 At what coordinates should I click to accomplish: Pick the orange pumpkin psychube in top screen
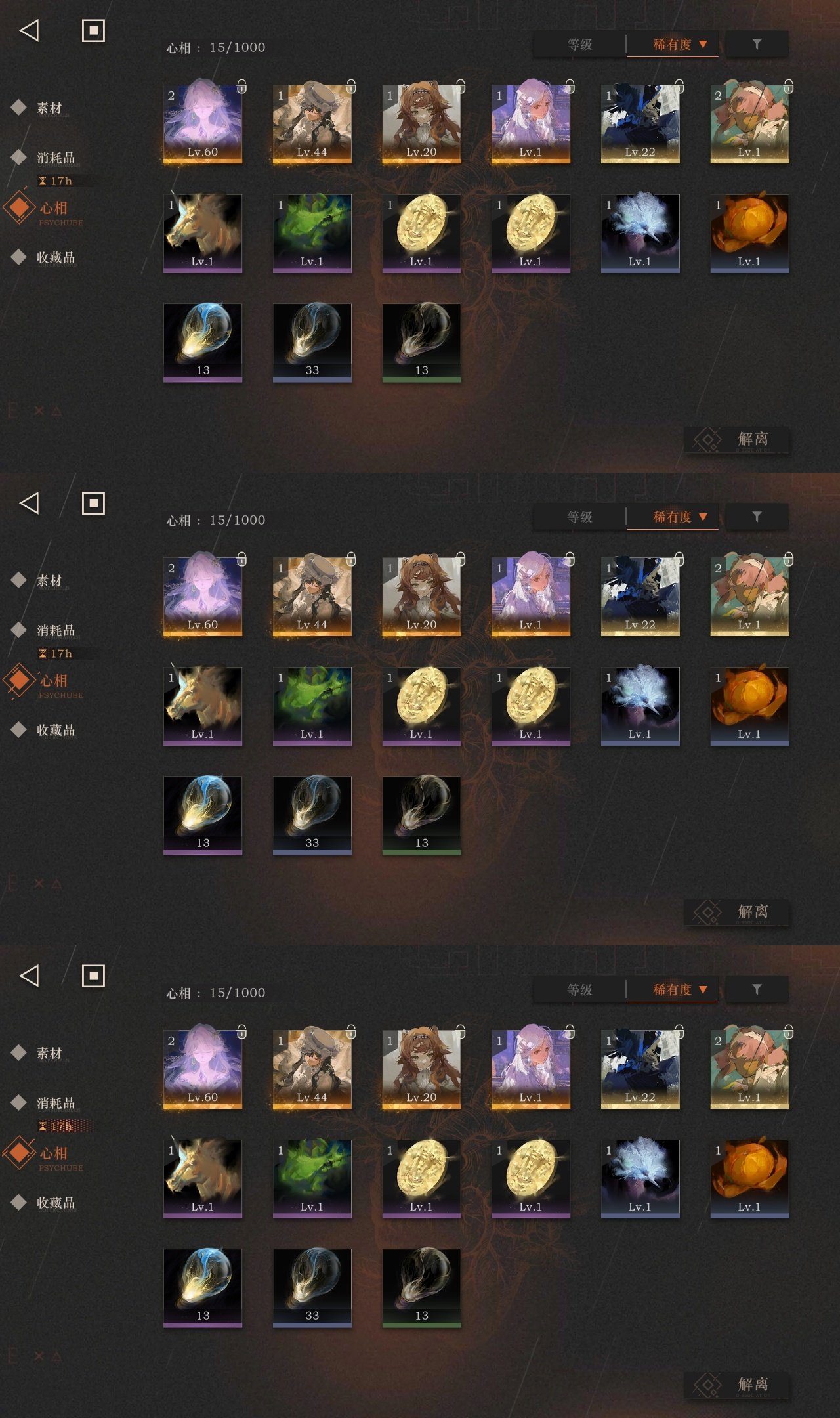pos(749,233)
